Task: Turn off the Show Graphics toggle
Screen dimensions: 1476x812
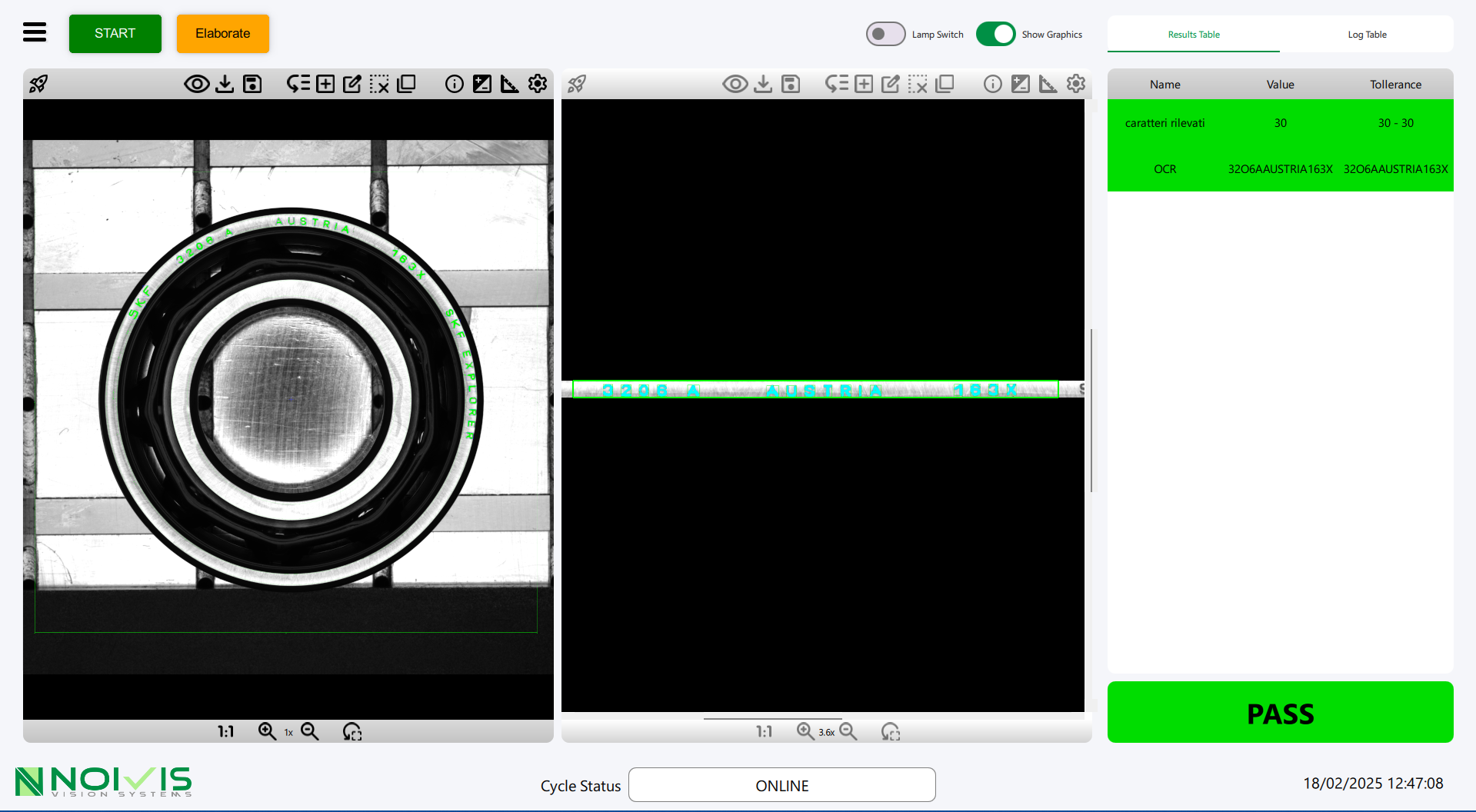Action: click(996, 34)
